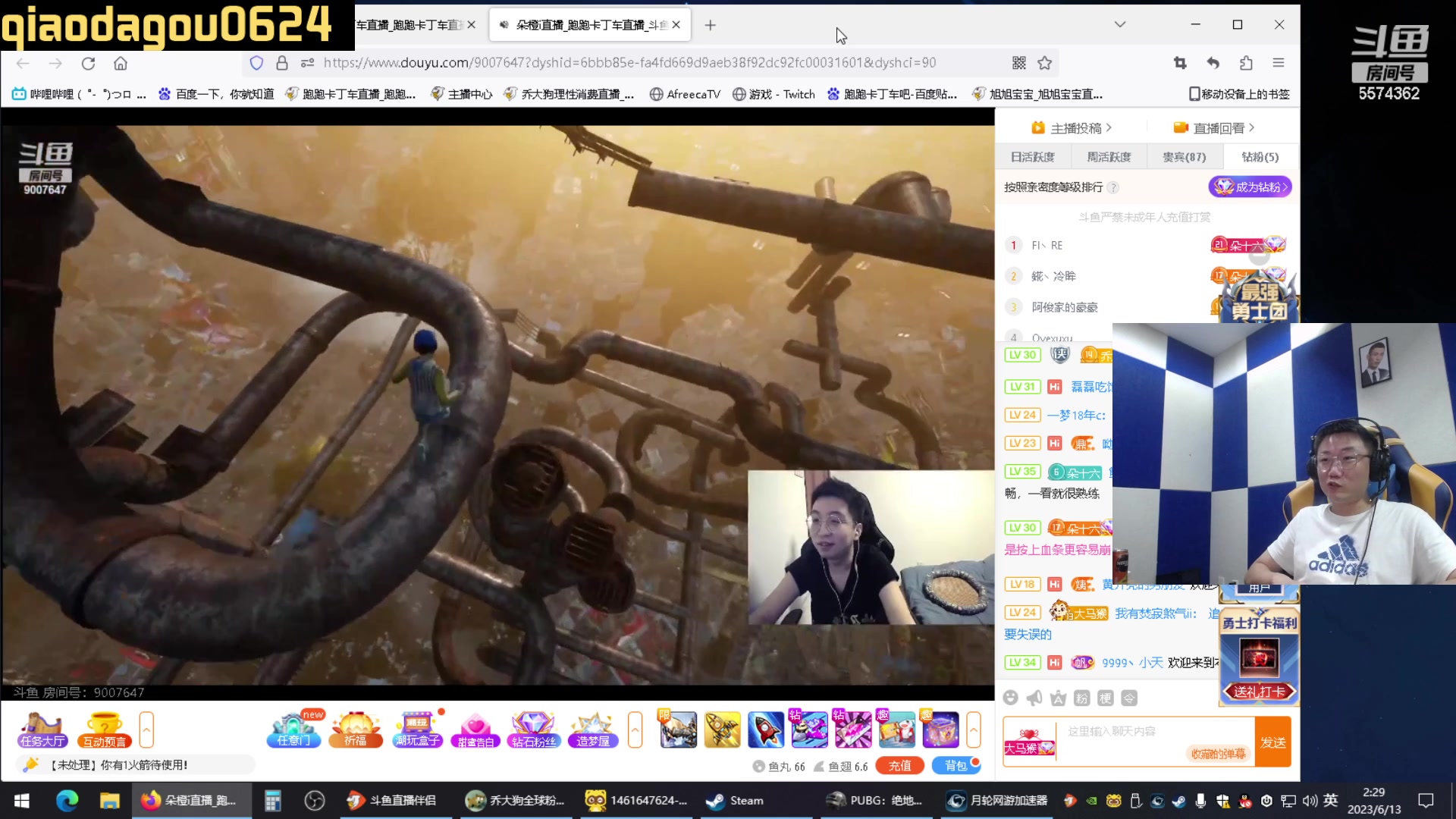Viewport: 1456px width, 819px height.
Task: Open the QR code icon in address bar
Action: click(x=1019, y=63)
